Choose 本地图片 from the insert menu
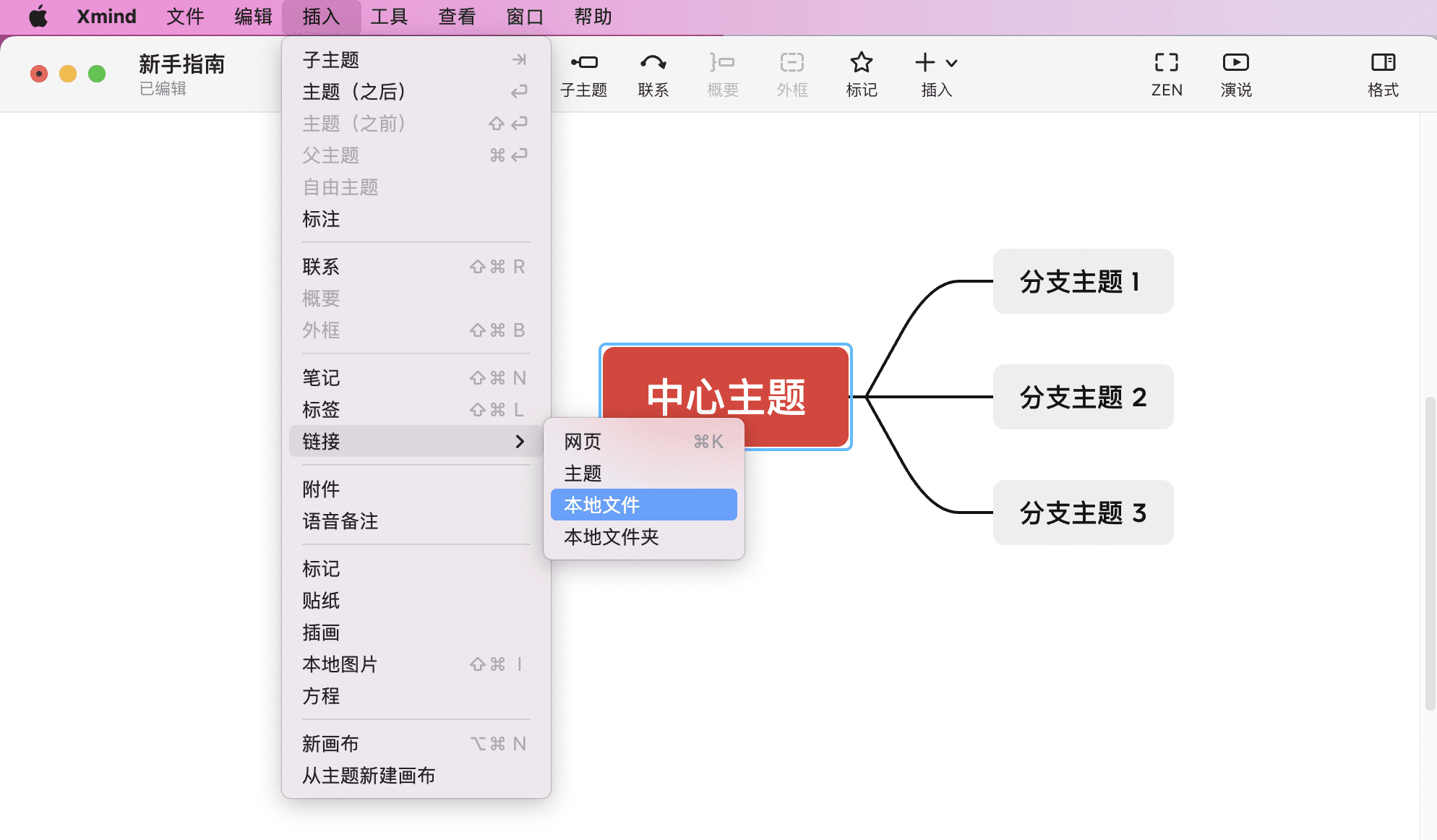 [x=340, y=664]
